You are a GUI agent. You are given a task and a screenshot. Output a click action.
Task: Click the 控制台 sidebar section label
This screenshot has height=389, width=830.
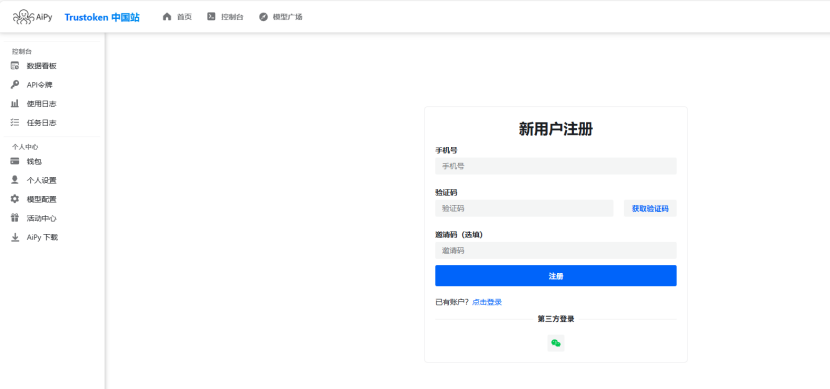[22, 51]
